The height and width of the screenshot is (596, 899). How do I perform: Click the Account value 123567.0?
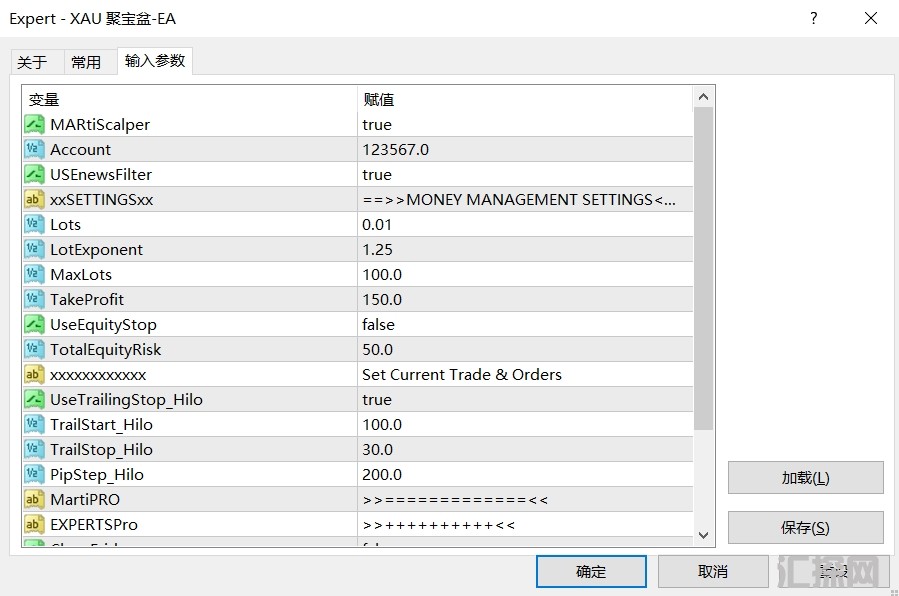396,150
